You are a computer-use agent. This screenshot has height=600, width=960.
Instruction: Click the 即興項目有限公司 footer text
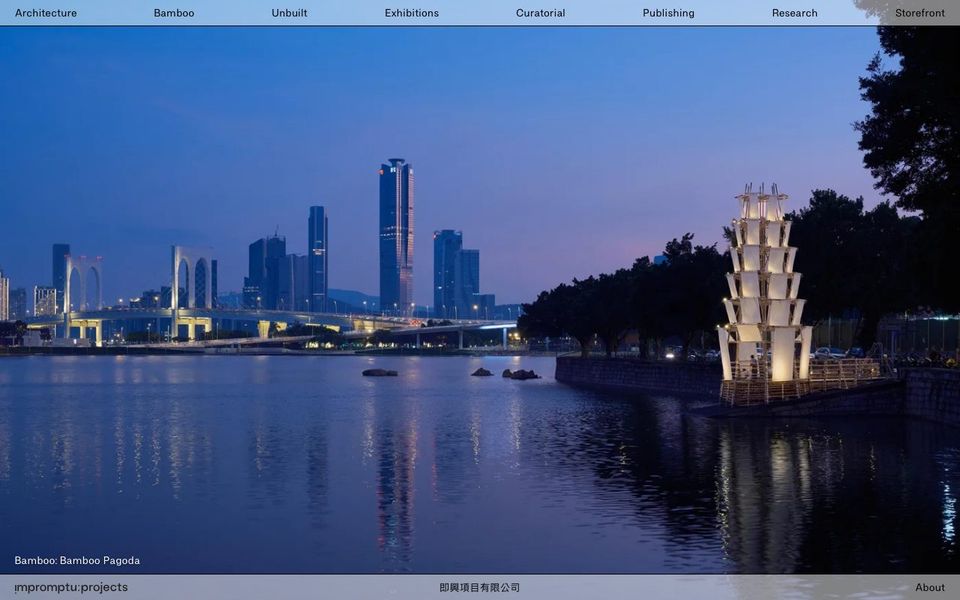point(479,588)
